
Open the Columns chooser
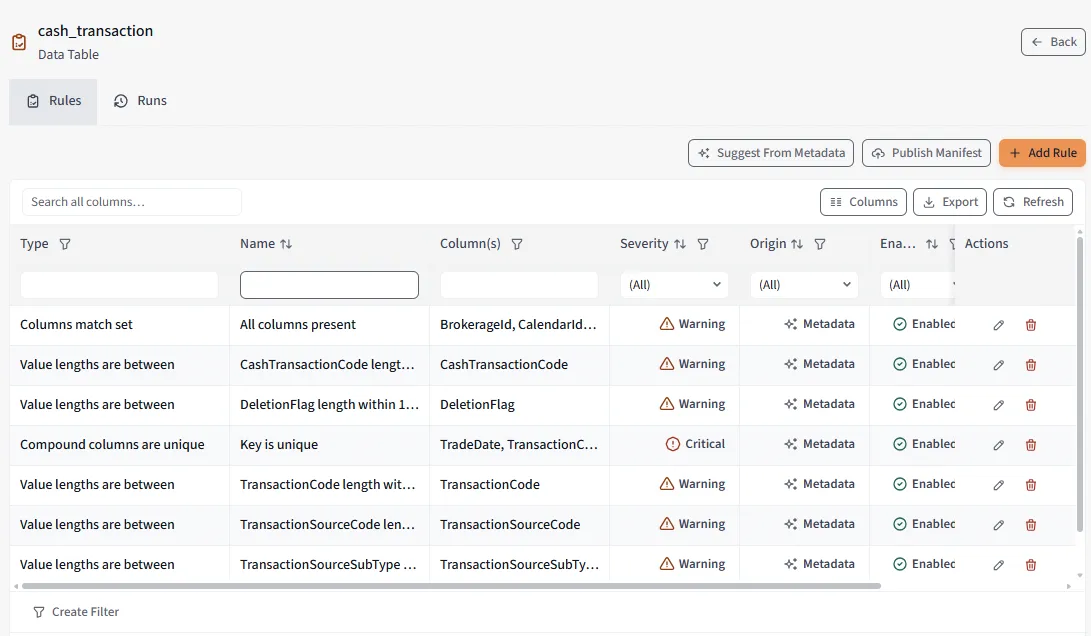coord(863,202)
